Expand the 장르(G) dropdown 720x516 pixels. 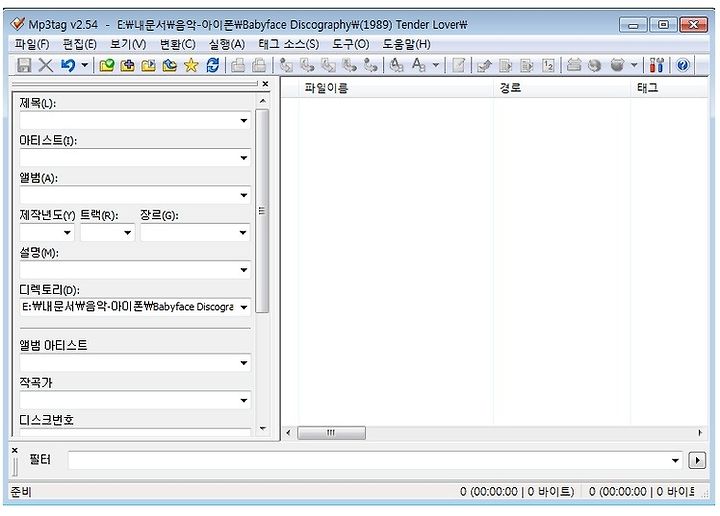tap(243, 233)
